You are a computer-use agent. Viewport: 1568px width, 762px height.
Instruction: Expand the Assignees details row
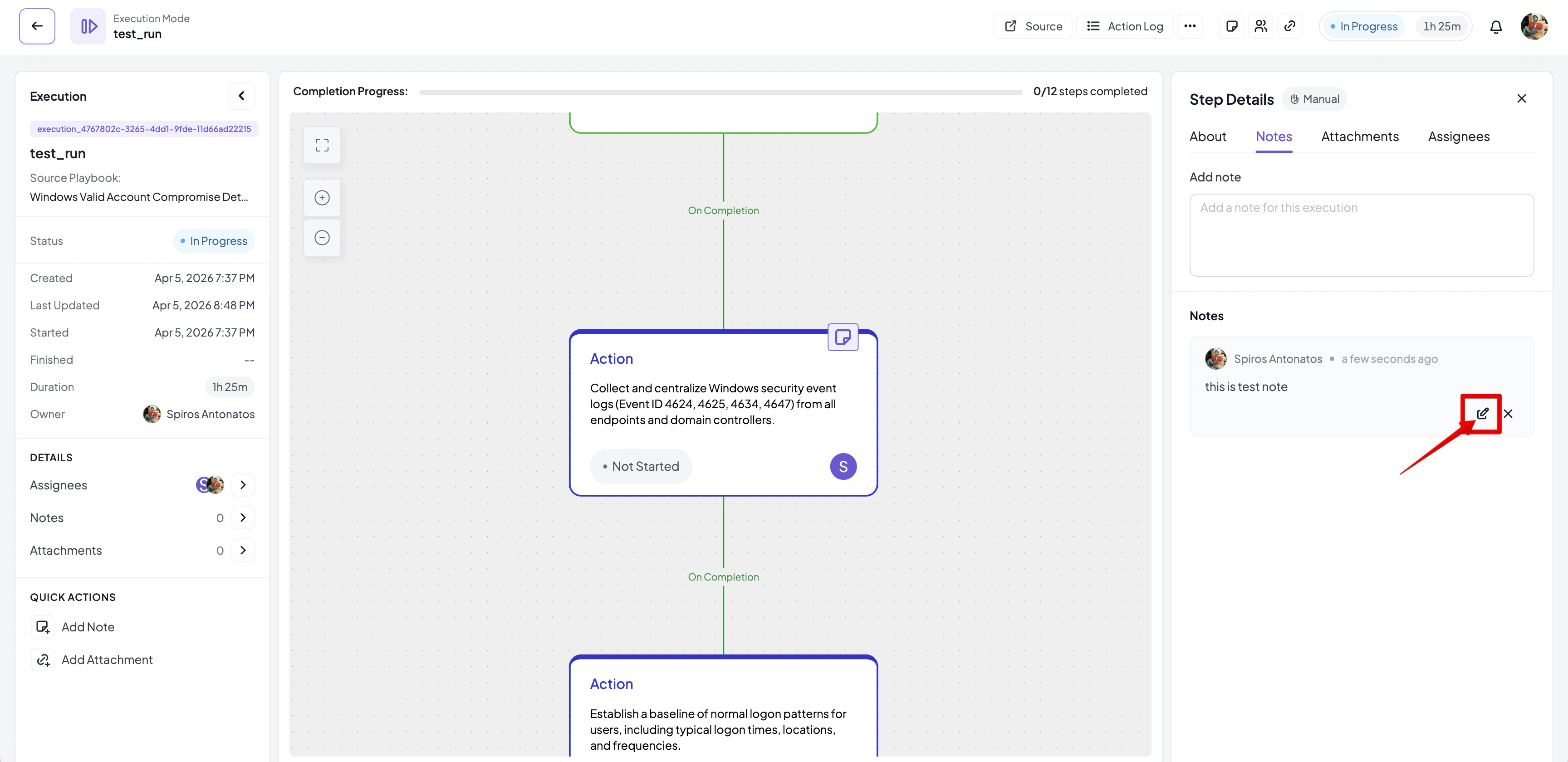[243, 485]
